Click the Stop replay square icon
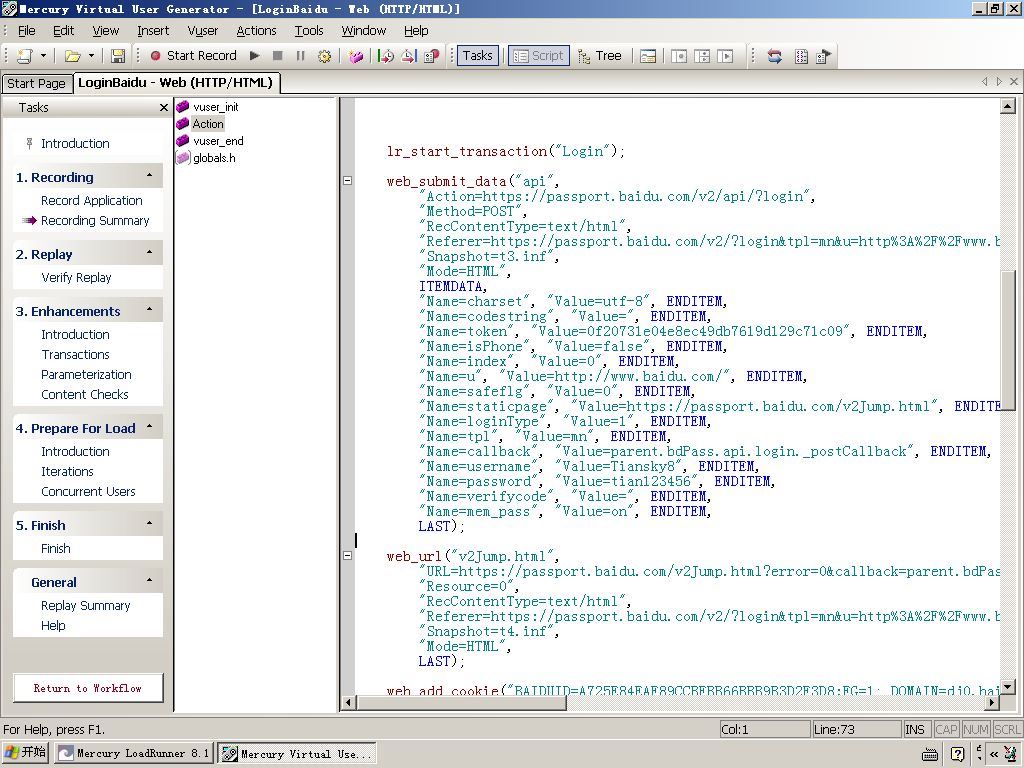The image size is (1024, 768). click(278, 56)
